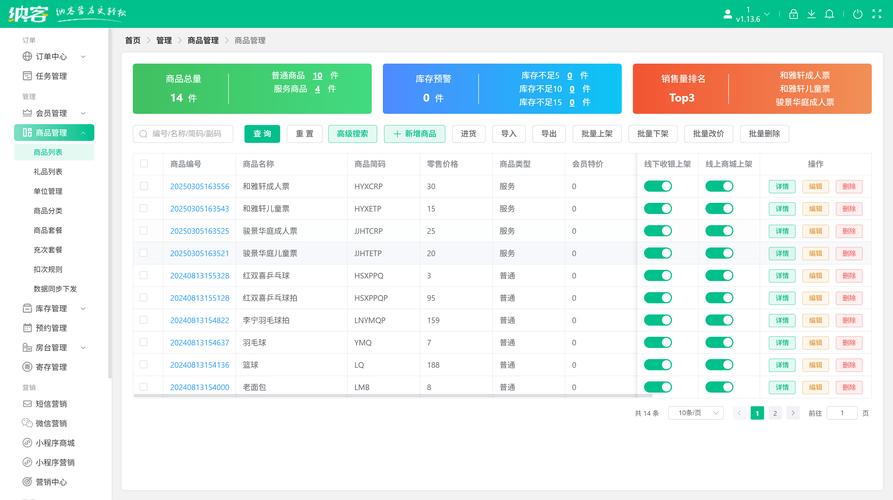Expand the 订单中心 chevron

point(83,56)
